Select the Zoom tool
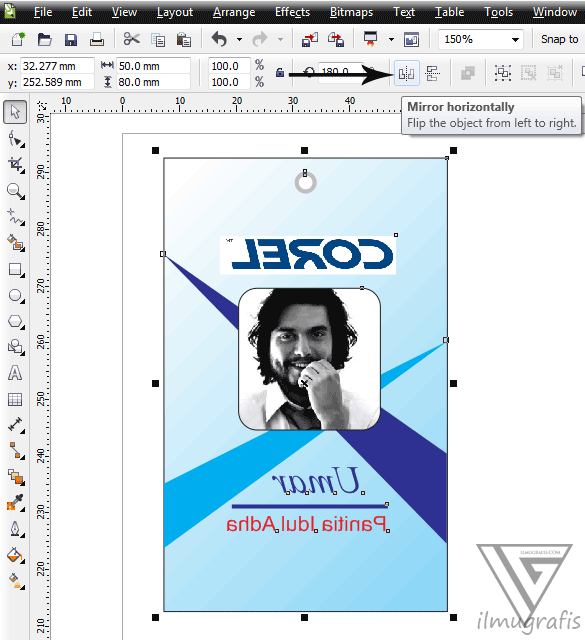 (x=16, y=191)
